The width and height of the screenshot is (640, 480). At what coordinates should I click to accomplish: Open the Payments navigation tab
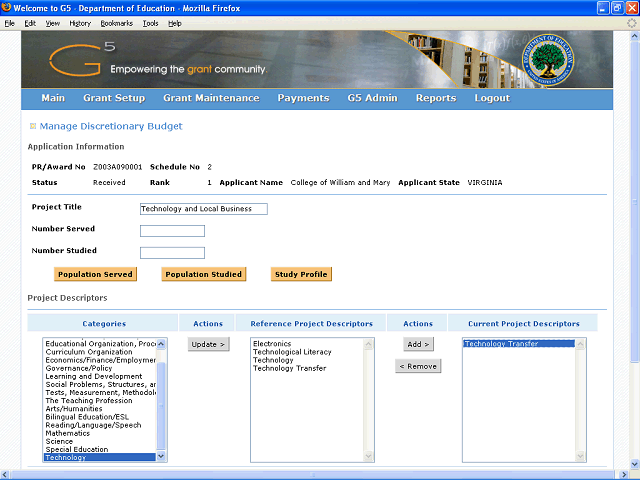pyautogui.click(x=303, y=98)
